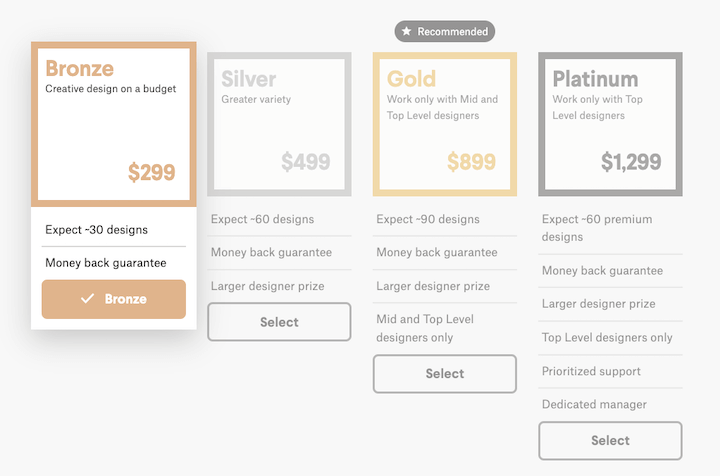Click Bronze's Money back guarantee row

tap(106, 263)
